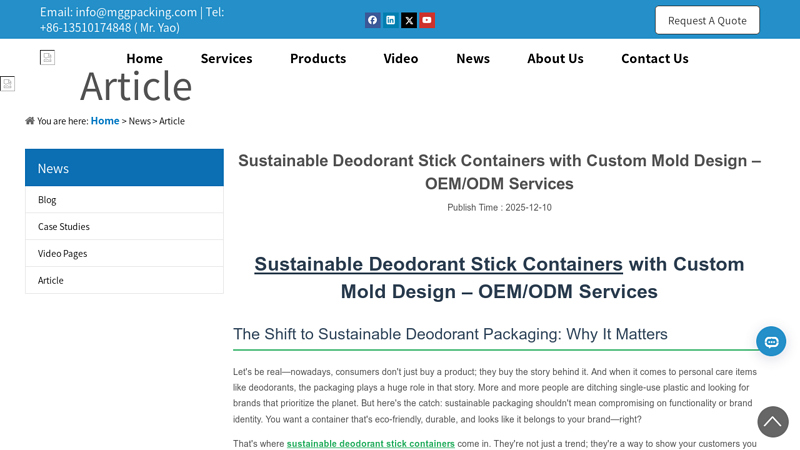Select Video Pages in the sidebar

point(124,254)
